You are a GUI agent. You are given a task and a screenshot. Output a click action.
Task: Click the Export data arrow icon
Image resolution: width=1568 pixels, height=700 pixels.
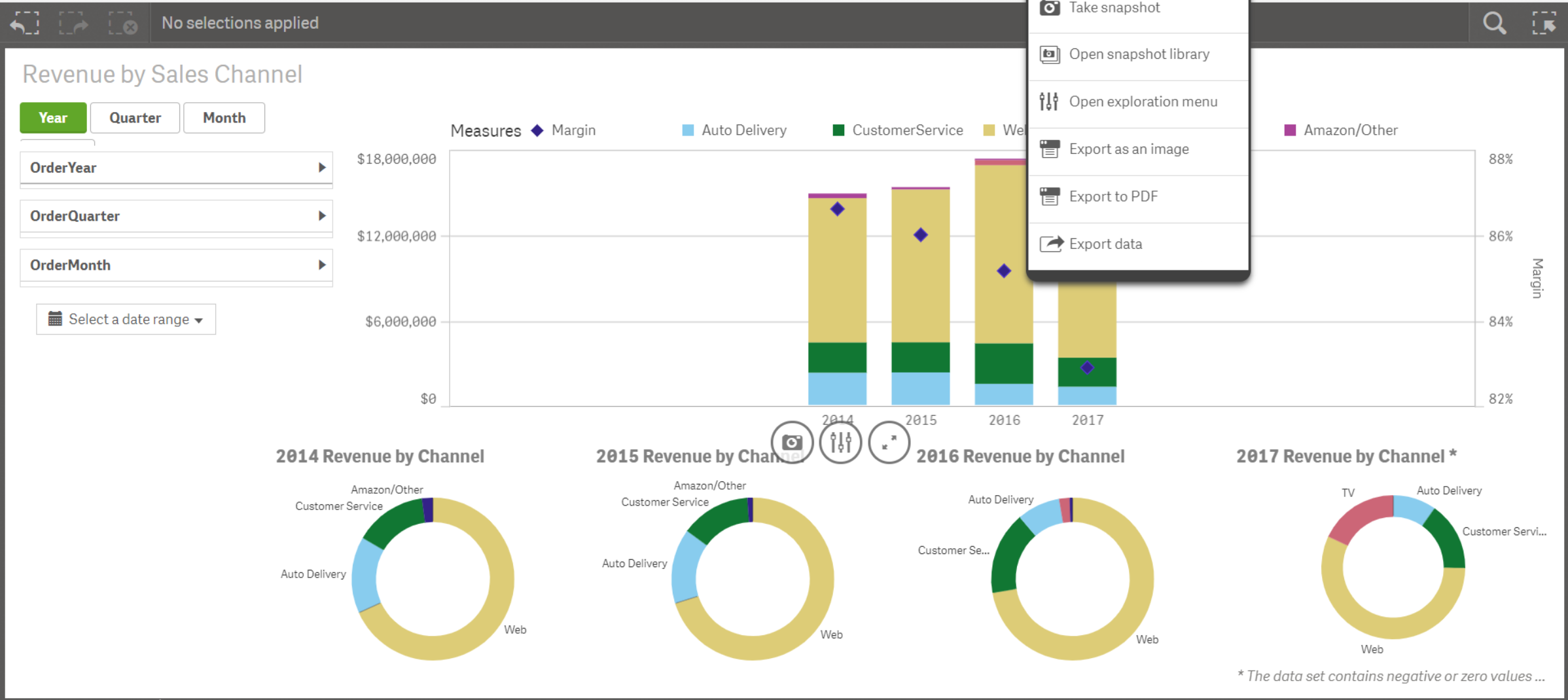(1051, 244)
